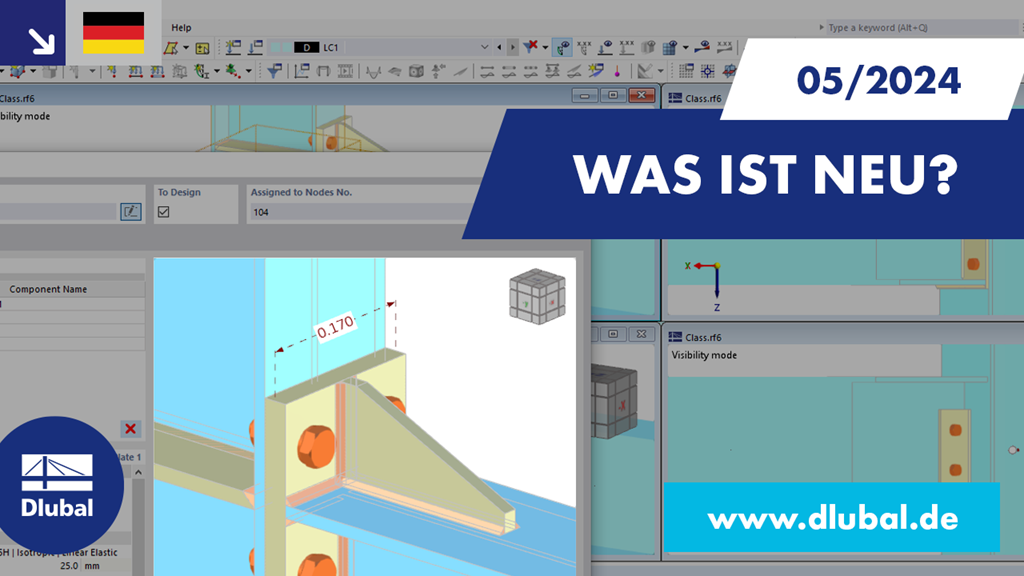Click Visibility mode text in bottom-right Class.rf6 window
The image size is (1024, 576).
click(704, 355)
